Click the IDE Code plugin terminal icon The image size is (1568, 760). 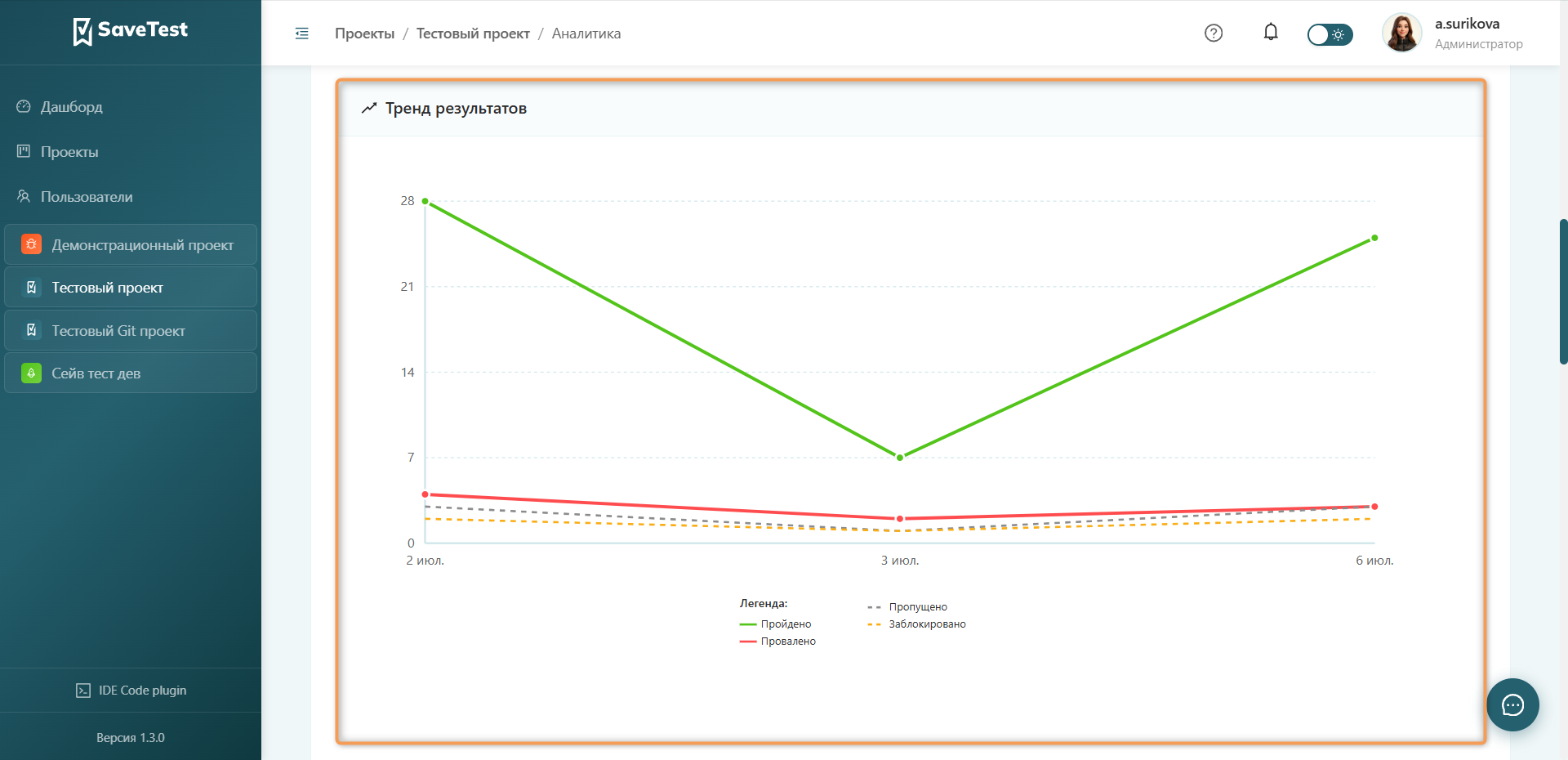(83, 691)
